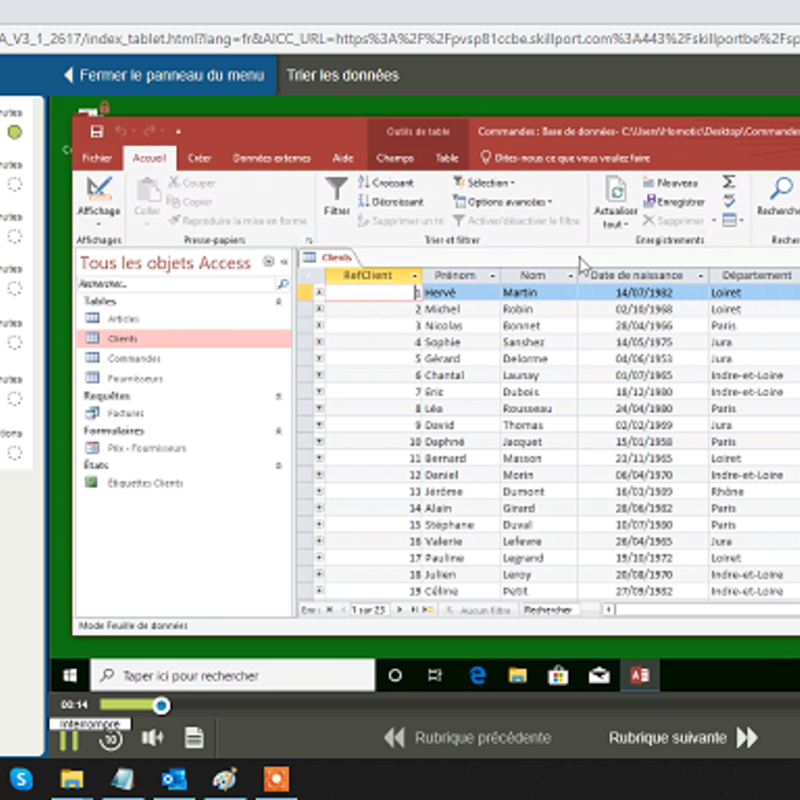
Task: Sort descending with Décroissant
Action: pyautogui.click(x=390, y=202)
